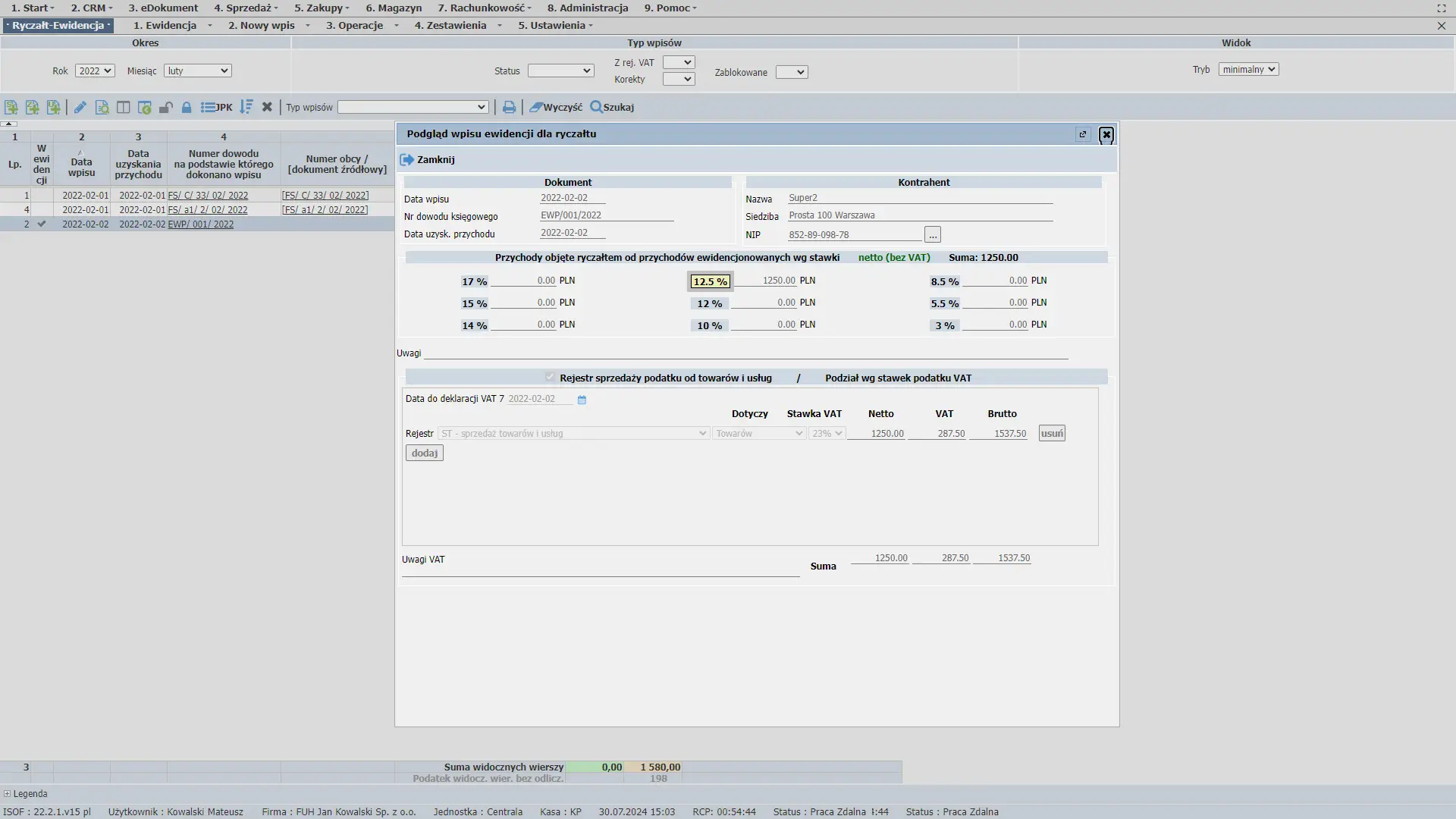Click the Uwagi text field
The image size is (1456, 819).
click(x=745, y=353)
